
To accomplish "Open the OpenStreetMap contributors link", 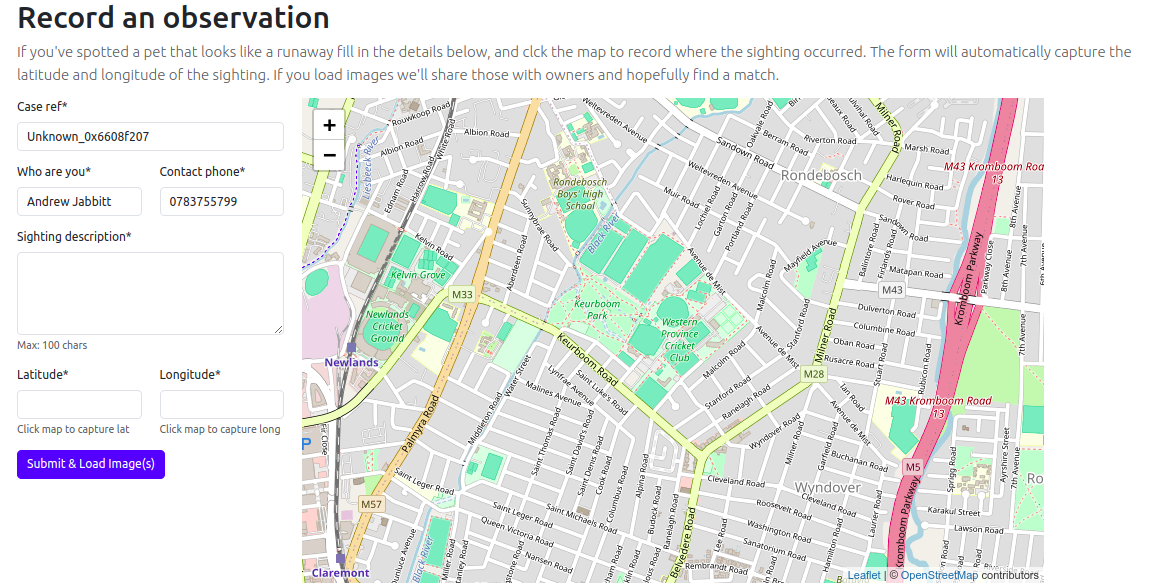I will click(939, 575).
